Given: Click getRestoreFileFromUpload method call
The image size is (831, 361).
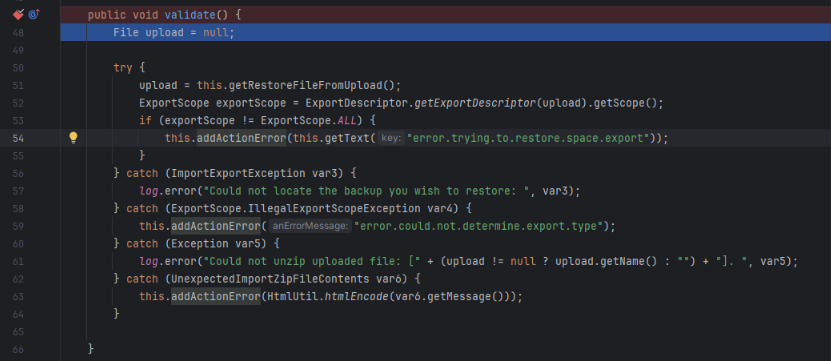Looking at the screenshot, I should point(305,85).
